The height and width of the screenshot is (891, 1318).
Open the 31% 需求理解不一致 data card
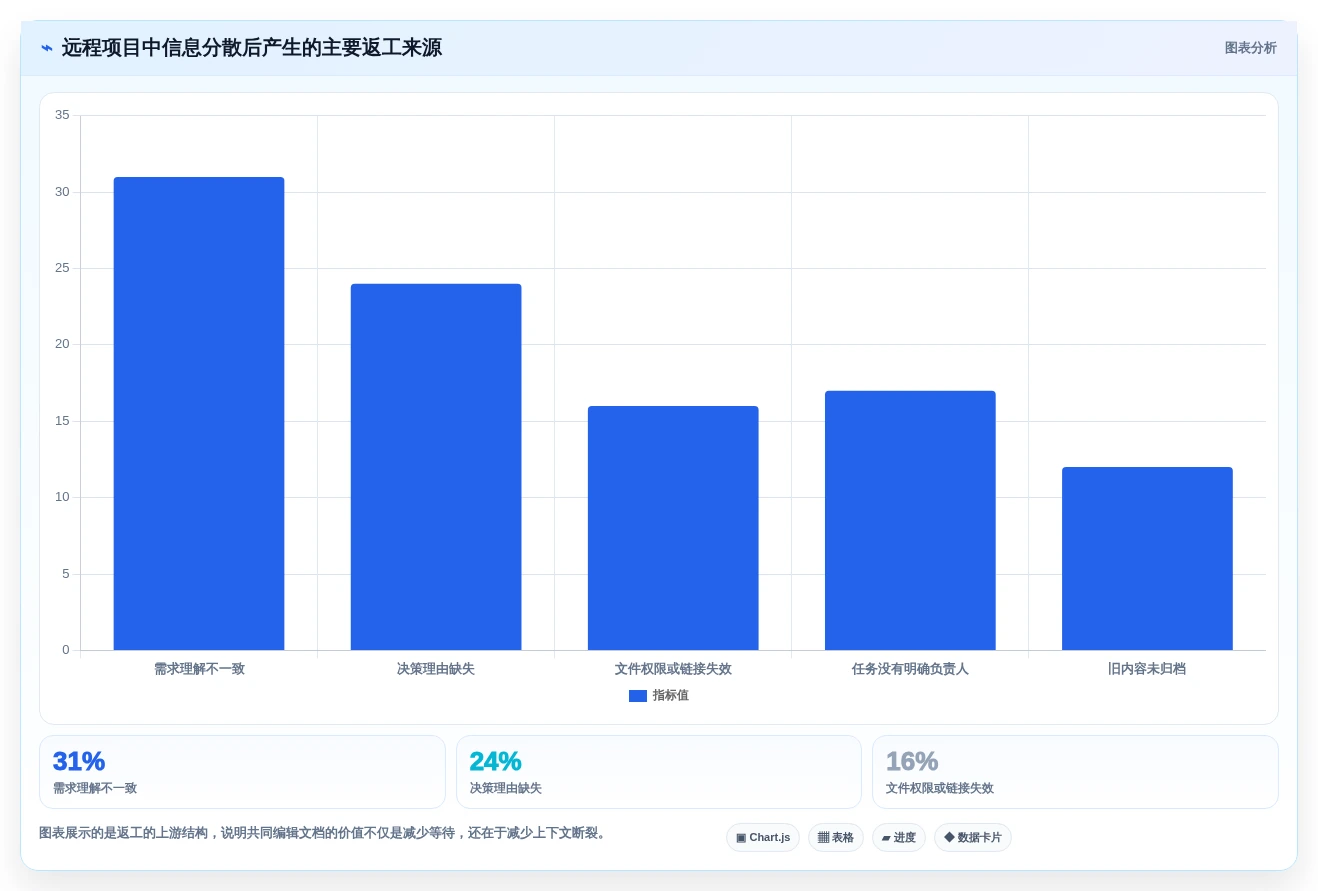click(x=242, y=772)
